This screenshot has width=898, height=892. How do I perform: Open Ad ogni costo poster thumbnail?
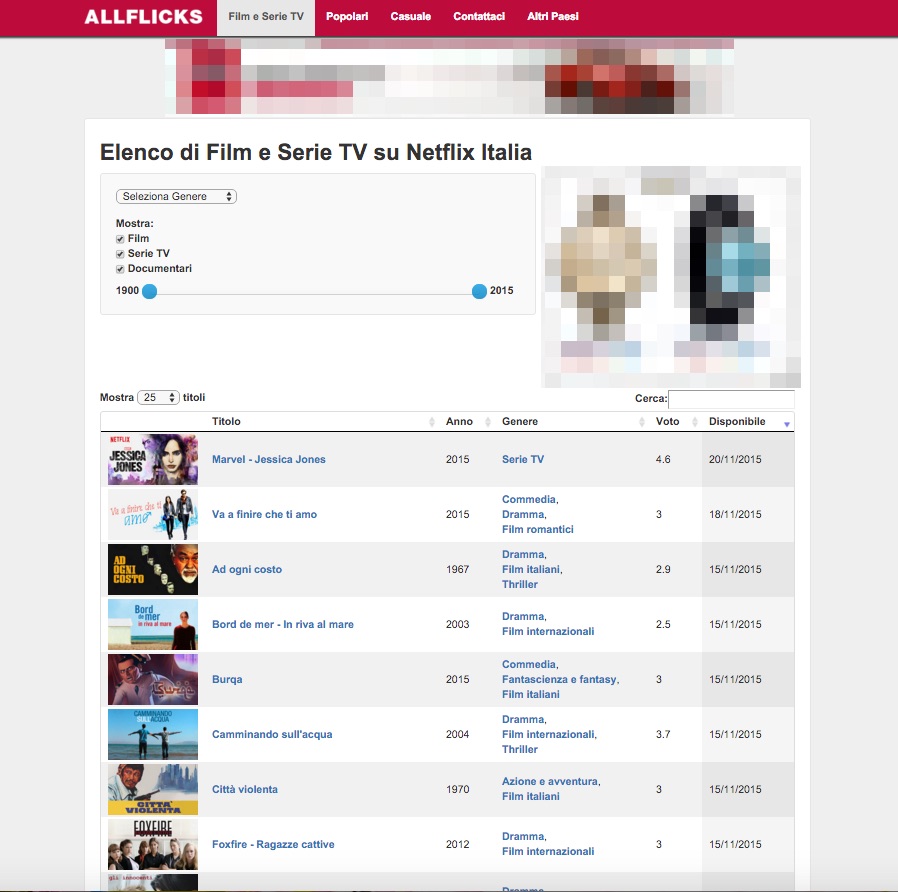[153, 569]
